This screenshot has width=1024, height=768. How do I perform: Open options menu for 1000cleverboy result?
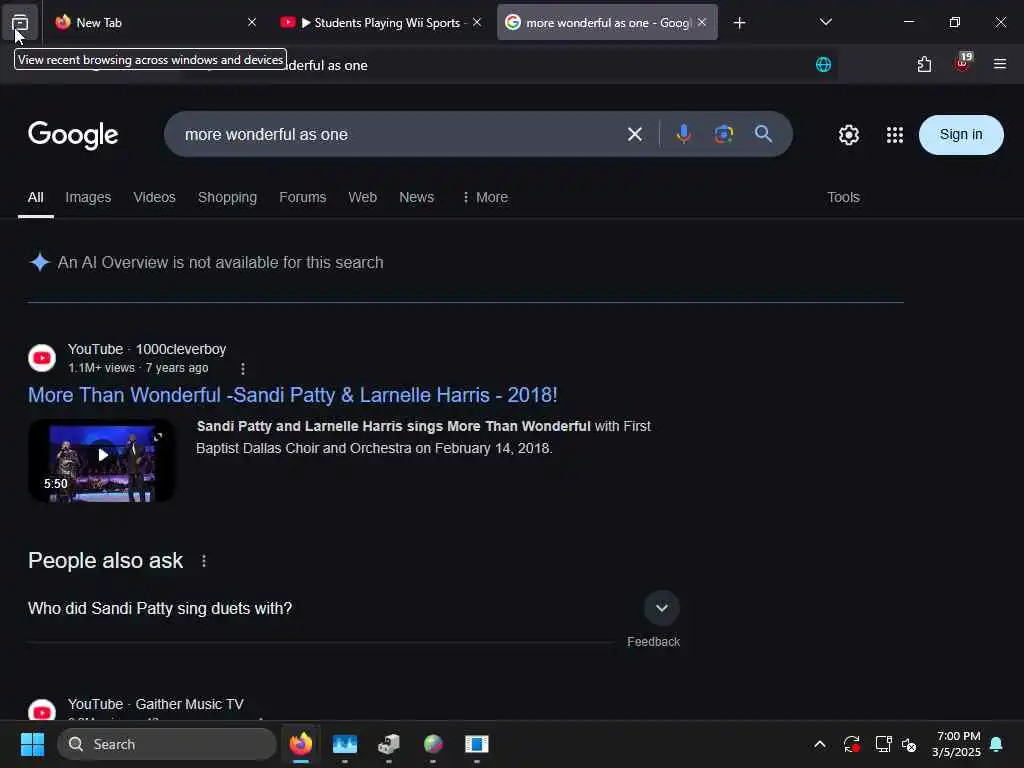coord(243,369)
